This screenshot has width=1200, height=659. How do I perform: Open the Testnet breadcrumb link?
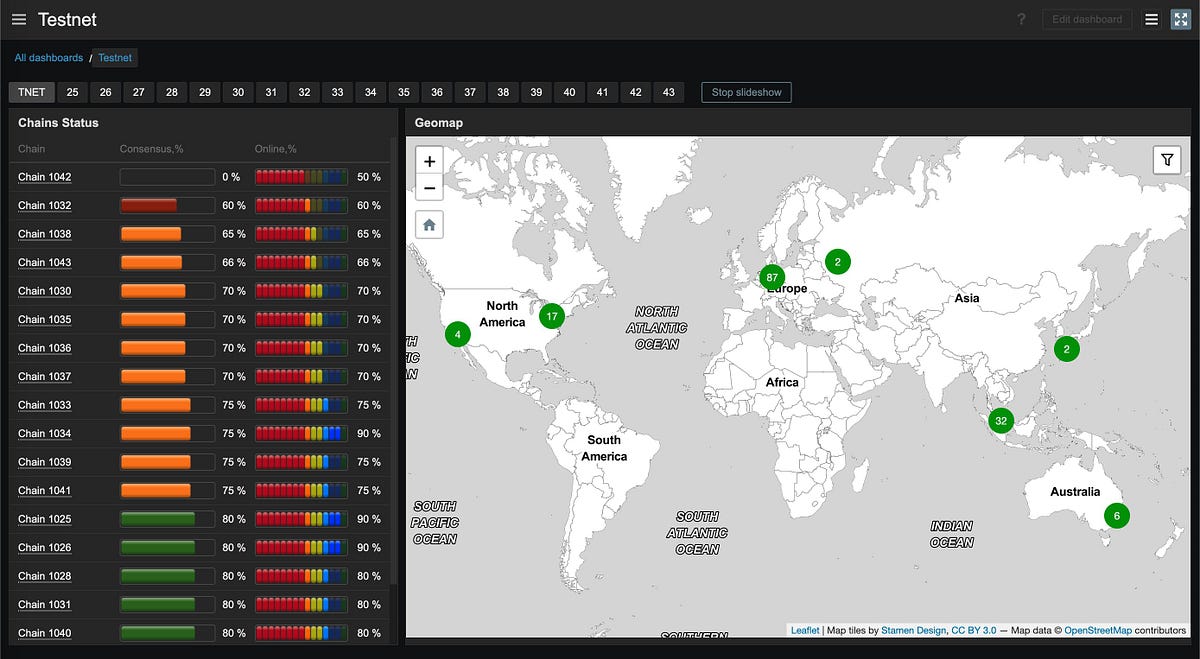[115, 58]
